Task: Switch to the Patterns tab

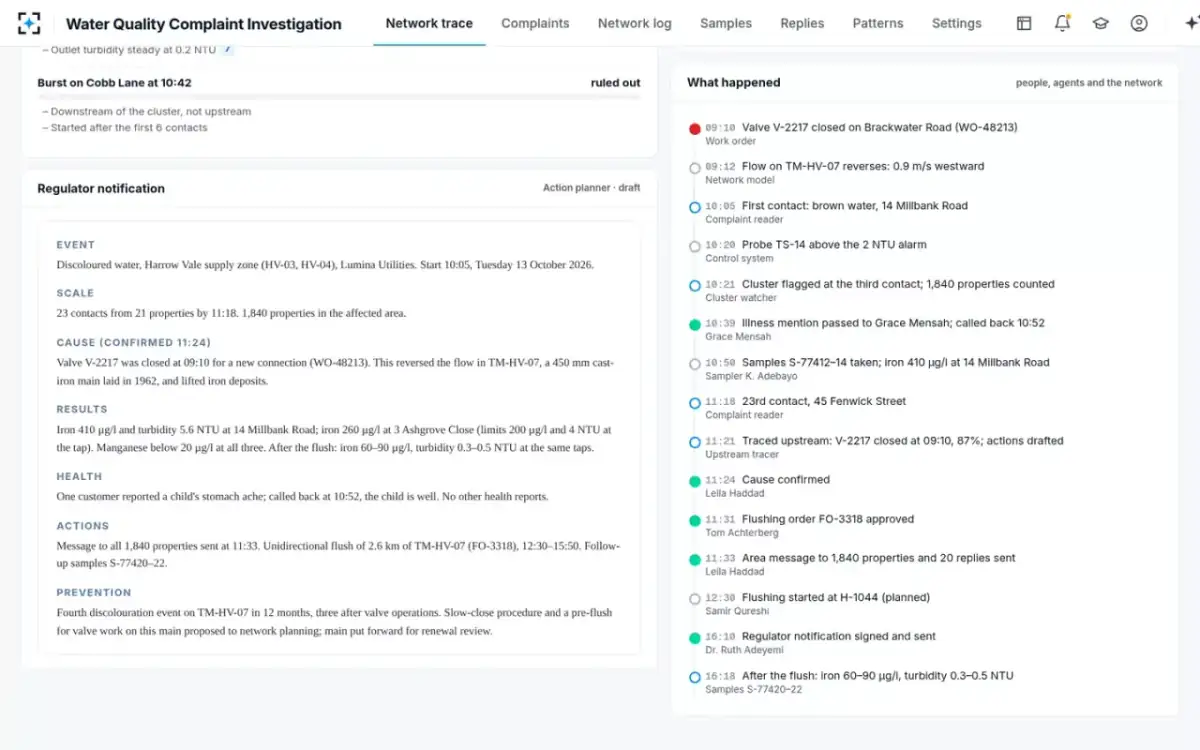Action: [x=878, y=23]
